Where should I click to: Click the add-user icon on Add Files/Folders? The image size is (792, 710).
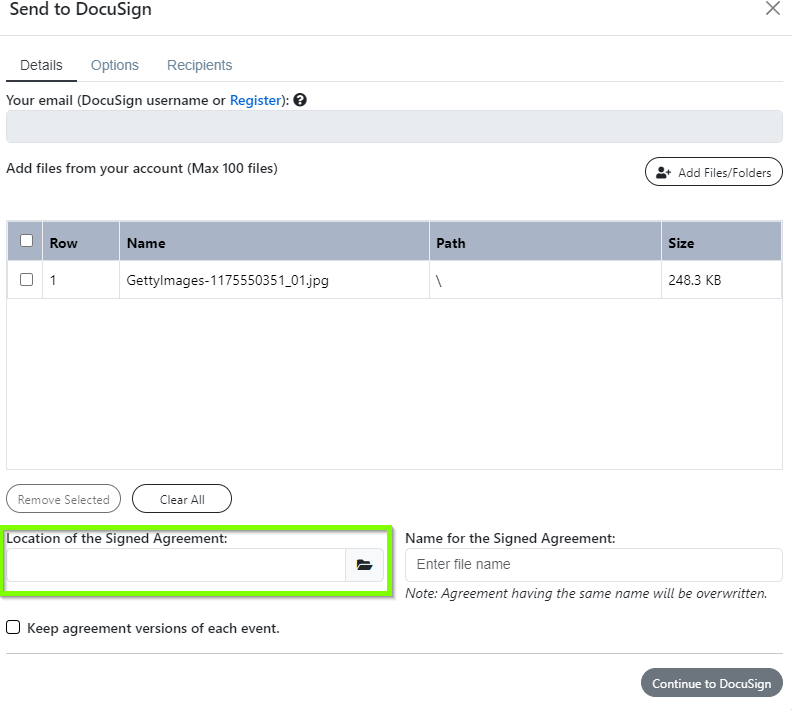point(663,173)
